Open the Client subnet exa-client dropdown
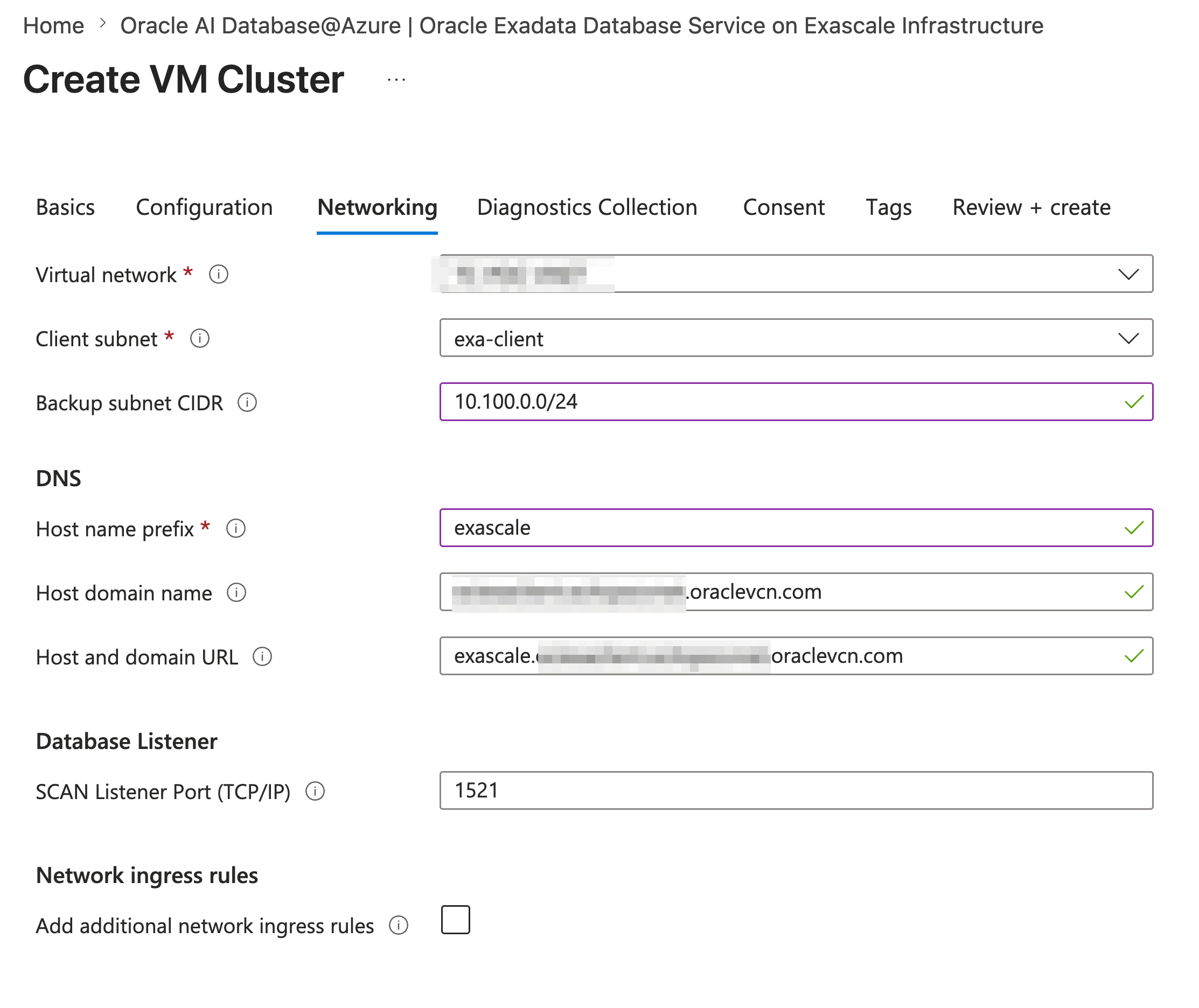1199x1008 pixels. [x=796, y=338]
